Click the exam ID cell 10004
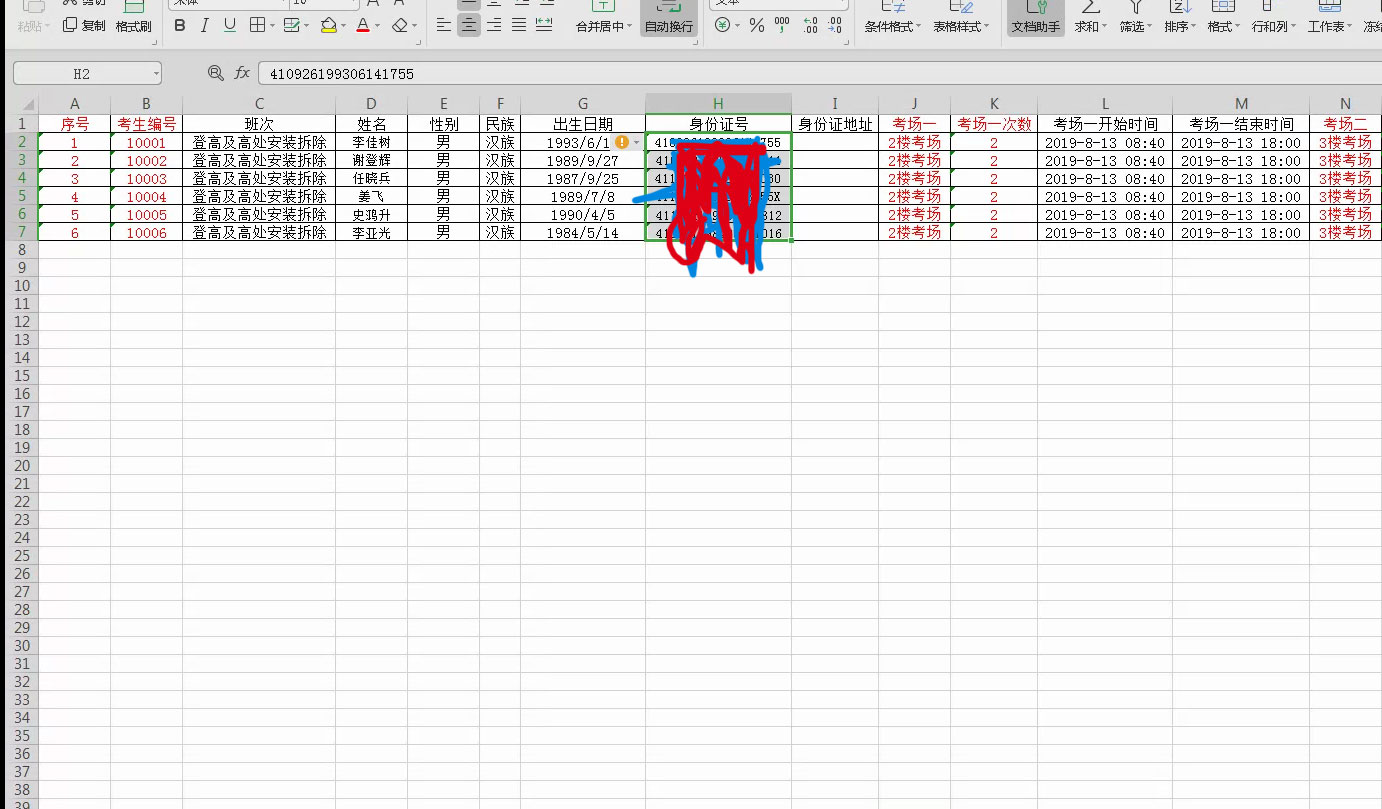The image size is (1382, 809). coord(146,197)
